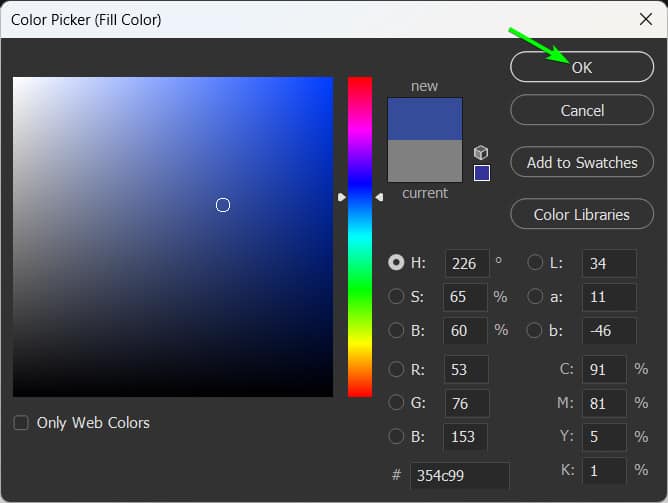Click the current gray color swatch
The height and width of the screenshot is (503, 668).
click(425, 161)
